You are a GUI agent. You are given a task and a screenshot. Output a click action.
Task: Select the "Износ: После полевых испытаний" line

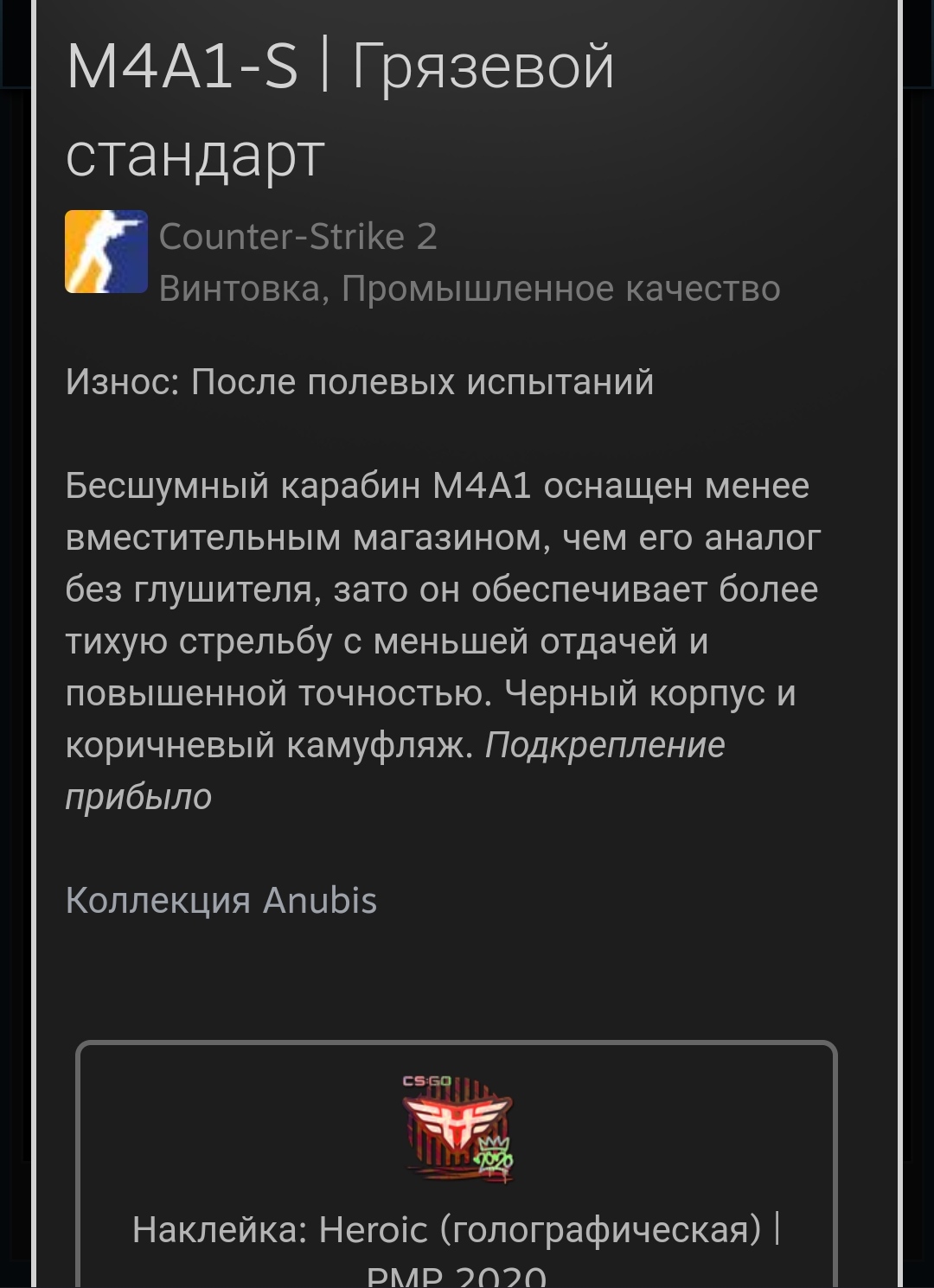pos(360,382)
